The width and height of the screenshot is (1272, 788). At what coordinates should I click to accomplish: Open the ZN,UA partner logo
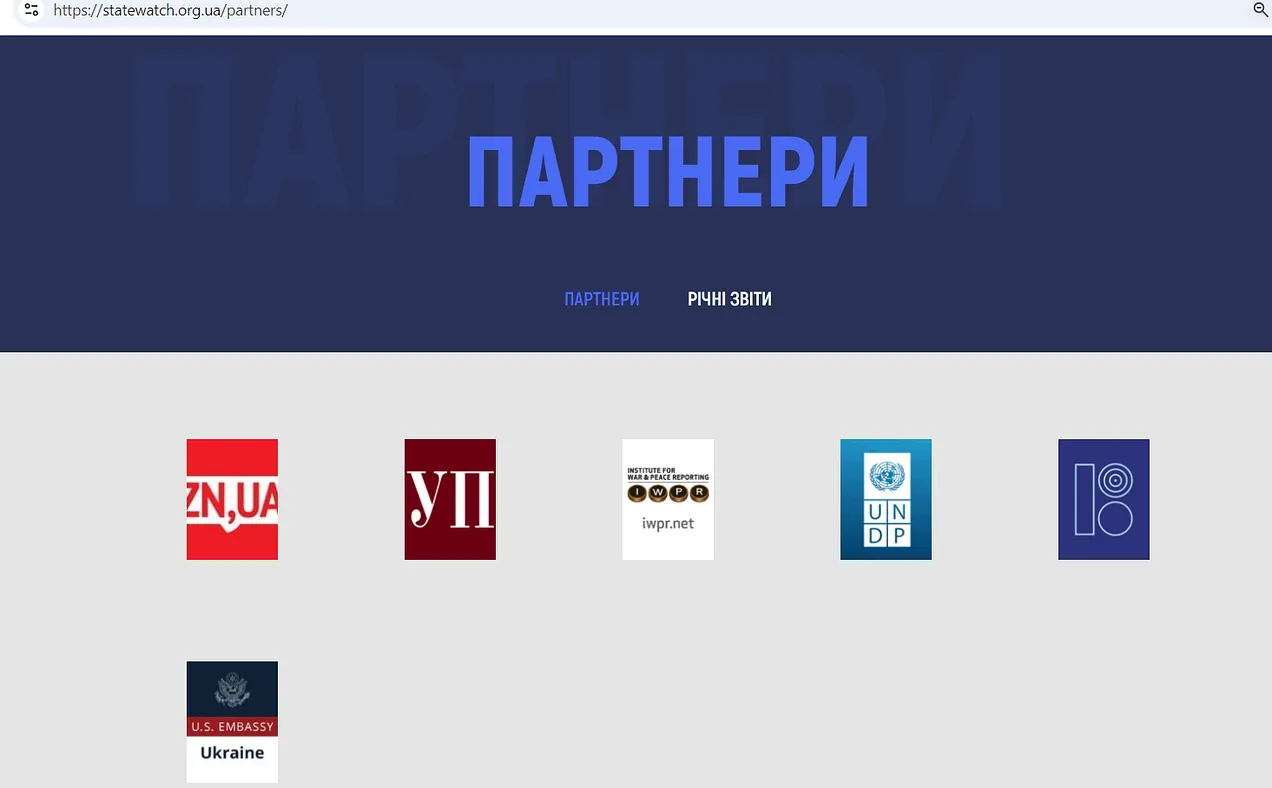click(232, 499)
